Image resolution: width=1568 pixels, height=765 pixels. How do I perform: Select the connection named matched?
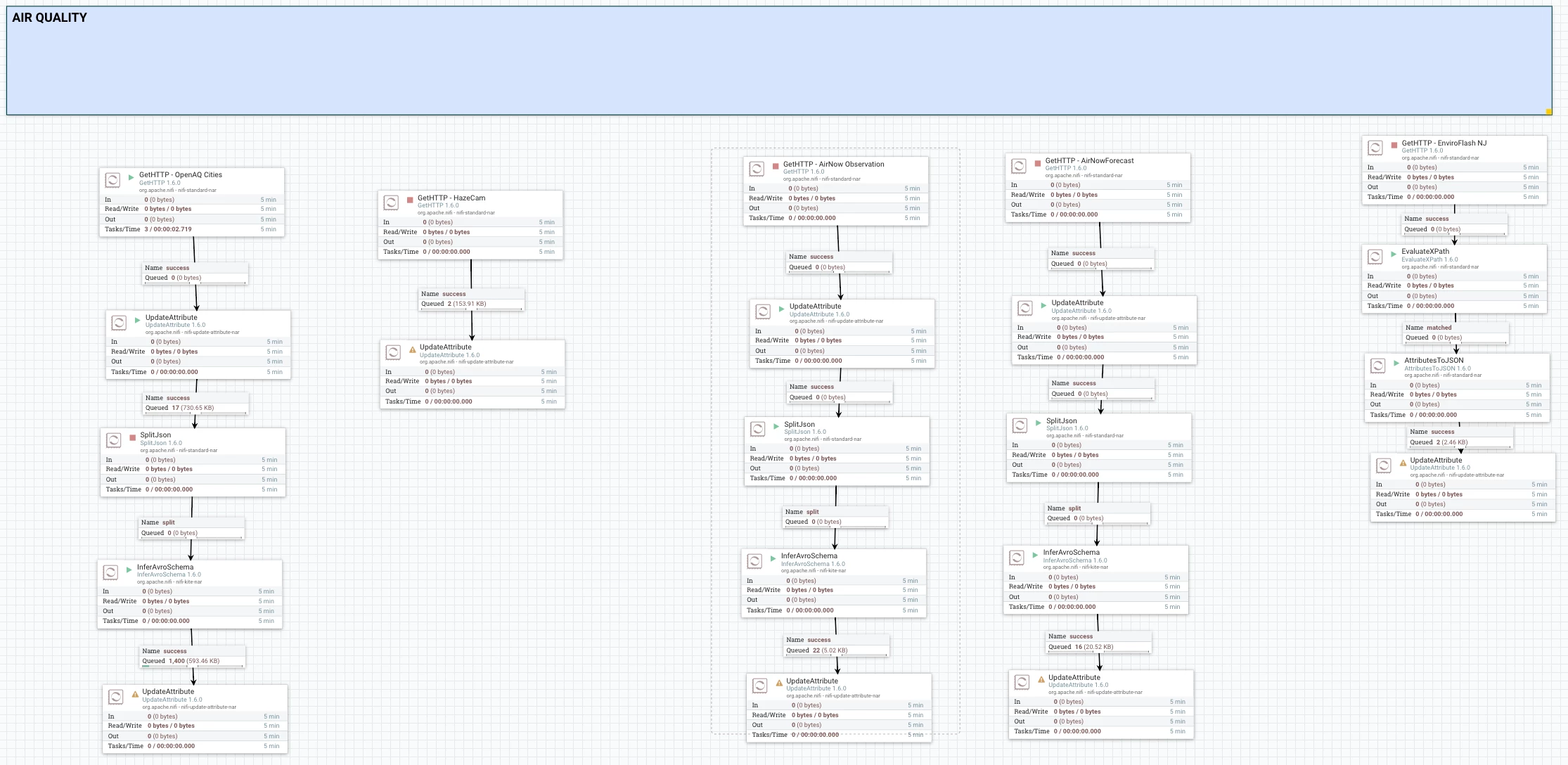[x=1456, y=333]
